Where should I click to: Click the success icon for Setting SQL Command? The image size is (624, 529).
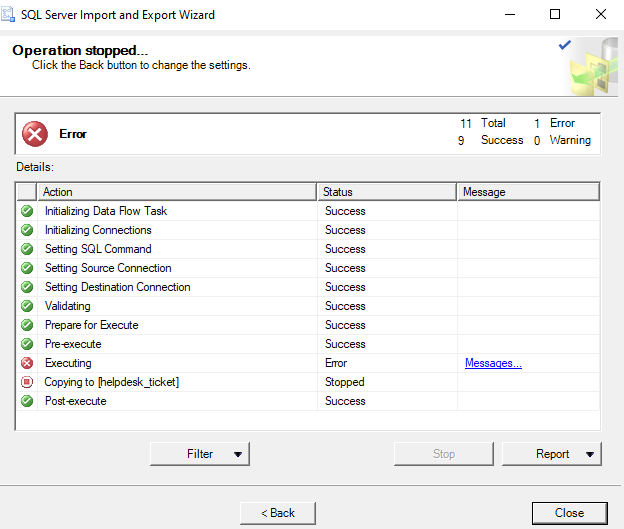[x=27, y=249]
